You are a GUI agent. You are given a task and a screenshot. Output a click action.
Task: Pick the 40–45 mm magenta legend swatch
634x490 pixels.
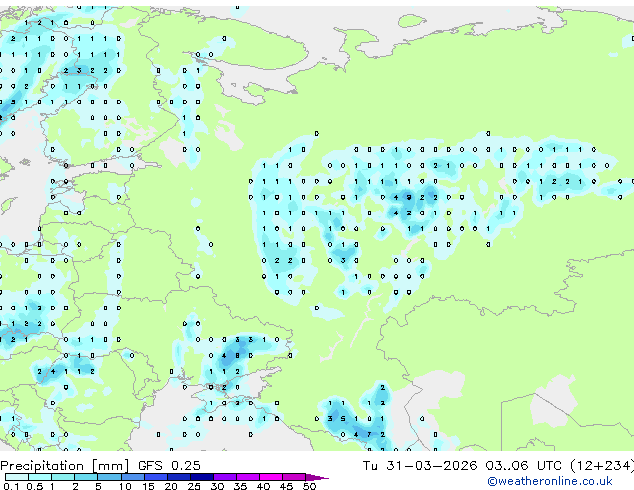tap(271, 477)
